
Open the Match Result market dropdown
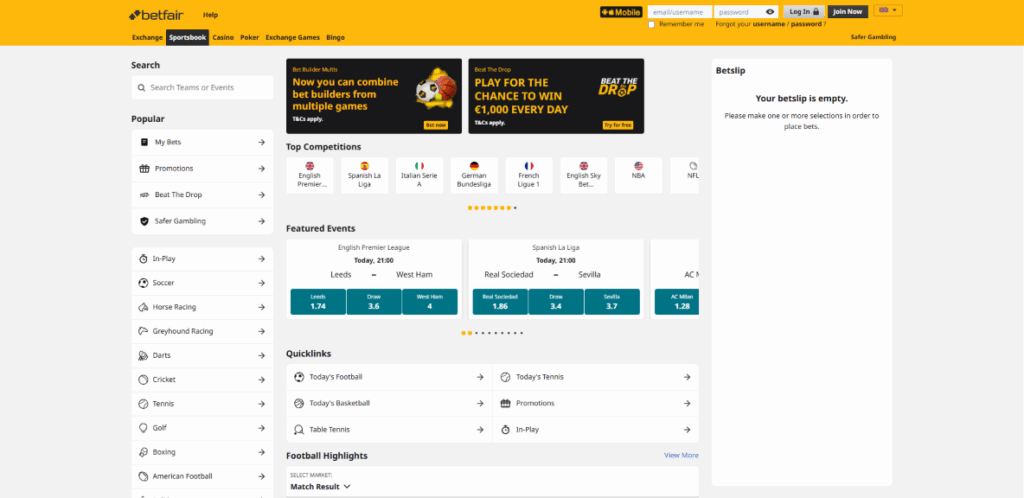click(321, 486)
